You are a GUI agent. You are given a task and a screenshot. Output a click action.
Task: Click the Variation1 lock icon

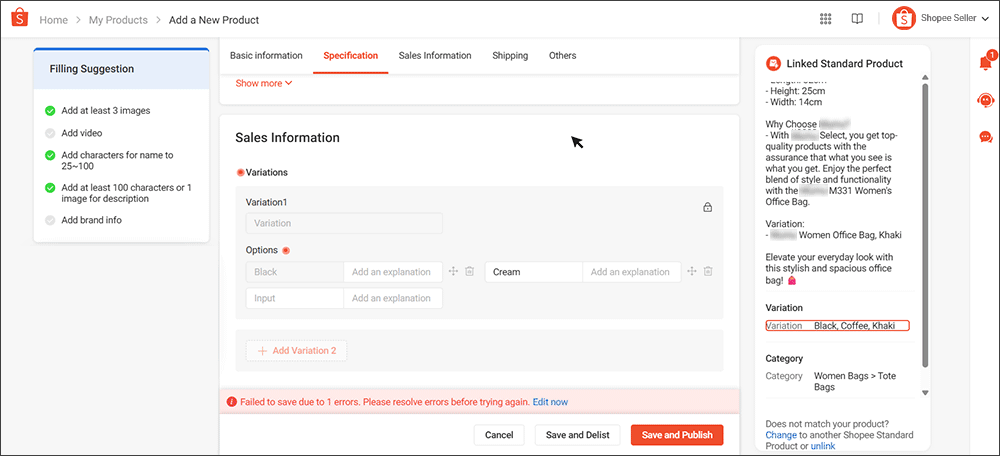tap(707, 207)
